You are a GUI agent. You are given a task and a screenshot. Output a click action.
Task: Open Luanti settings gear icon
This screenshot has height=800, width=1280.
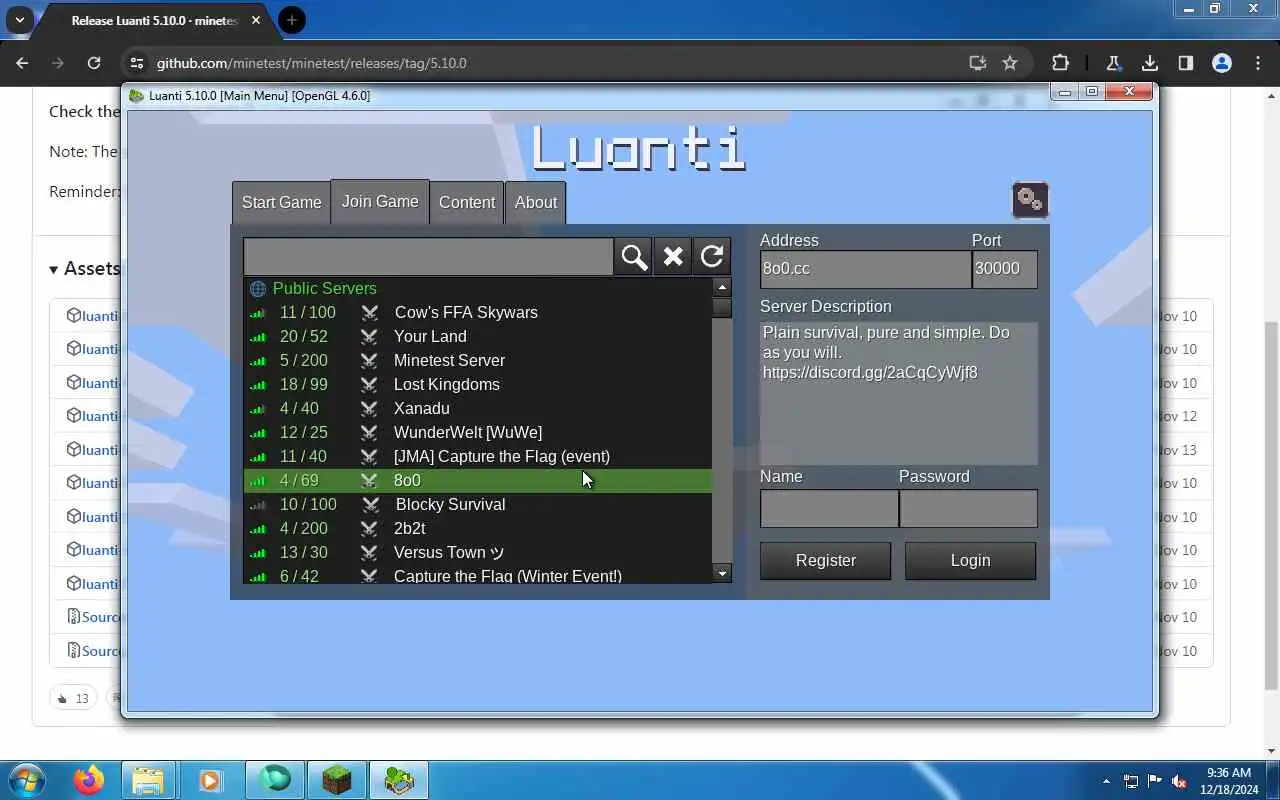1030,199
